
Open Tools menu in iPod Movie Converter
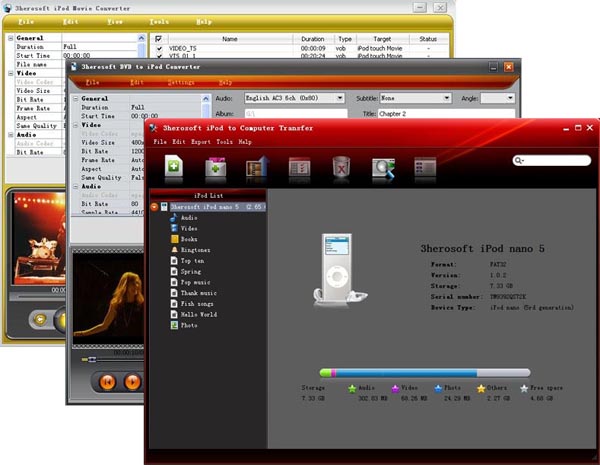[159, 22]
